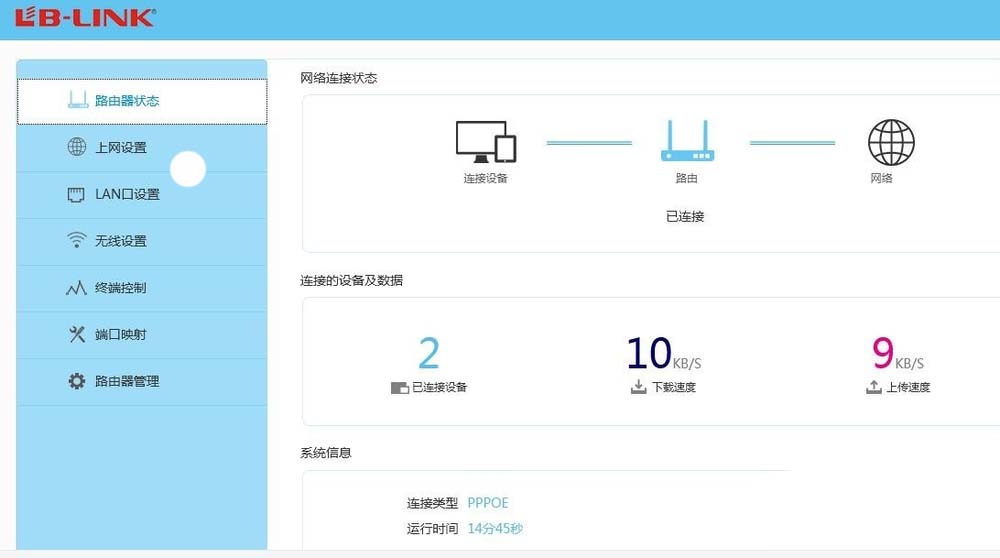Click the 连接设备 label under monitor icon

(x=485, y=179)
